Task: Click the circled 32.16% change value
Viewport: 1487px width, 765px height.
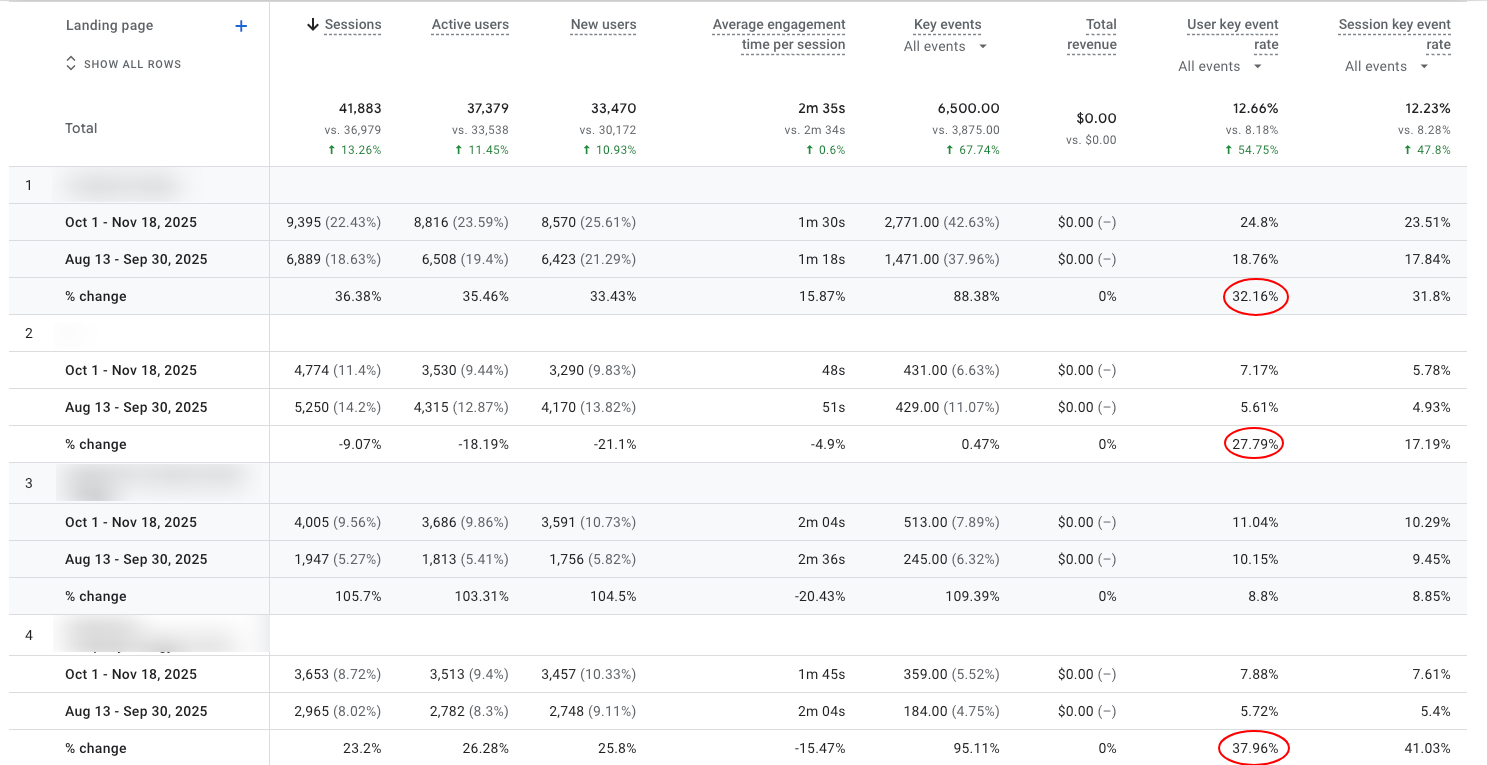Action: tap(1256, 296)
